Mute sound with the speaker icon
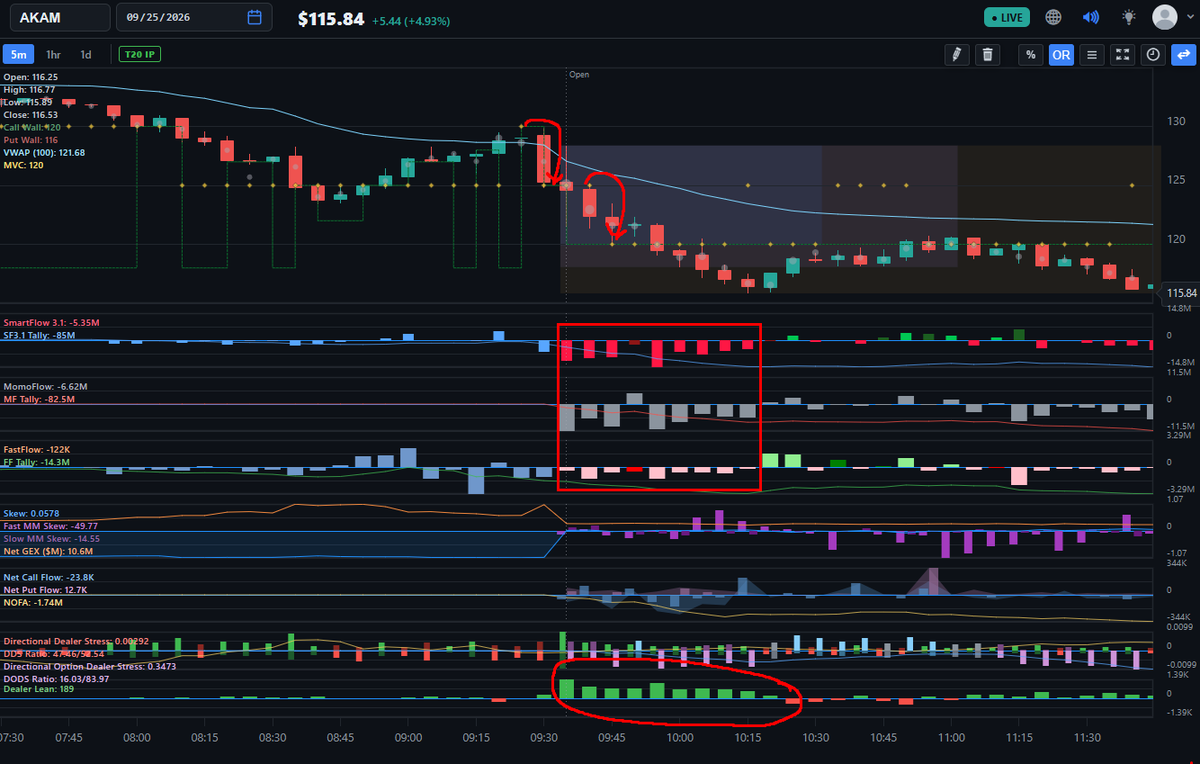The height and width of the screenshot is (764, 1200). click(1091, 17)
